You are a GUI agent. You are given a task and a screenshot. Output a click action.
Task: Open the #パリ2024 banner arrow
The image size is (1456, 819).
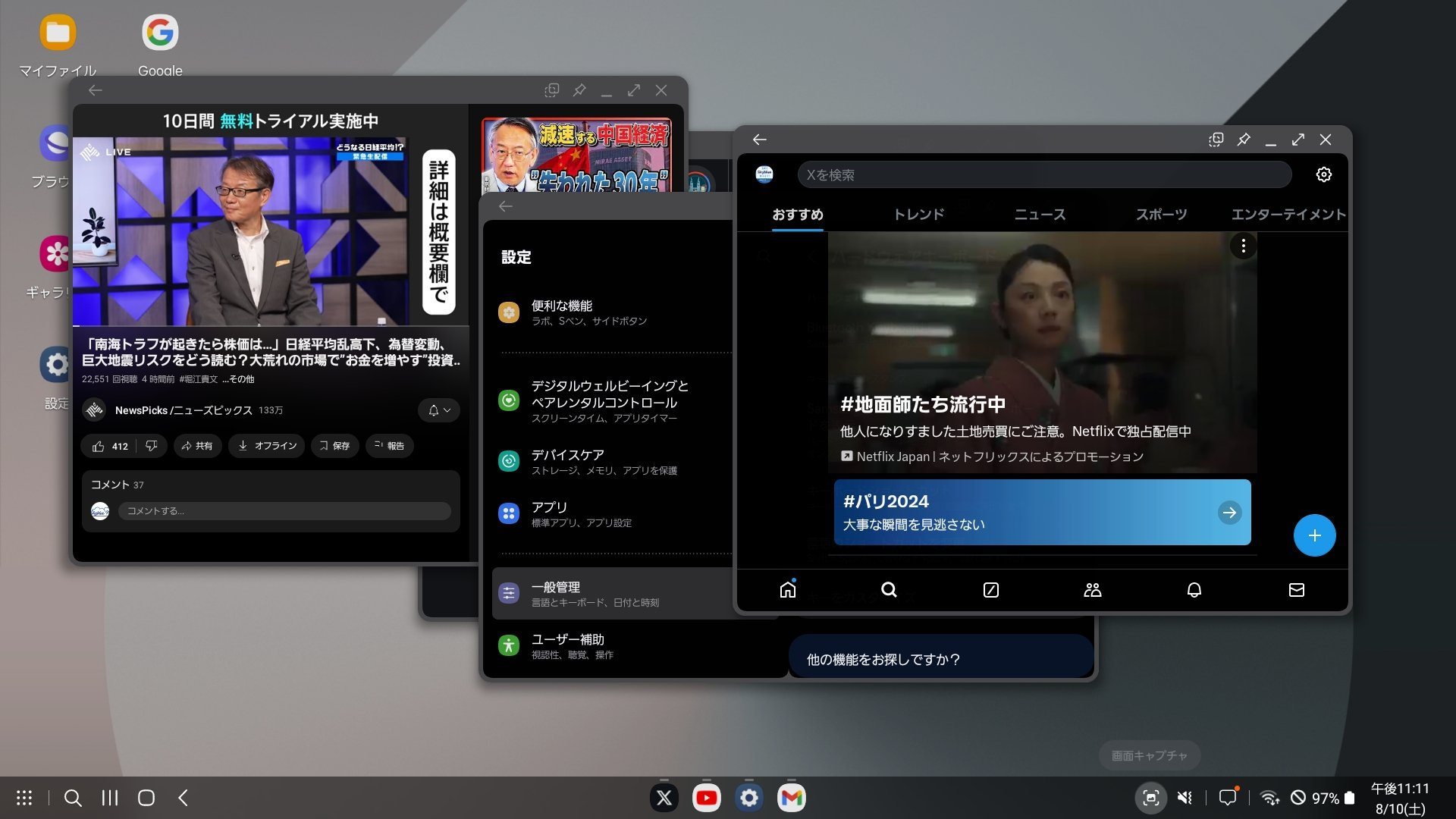[x=1229, y=513]
